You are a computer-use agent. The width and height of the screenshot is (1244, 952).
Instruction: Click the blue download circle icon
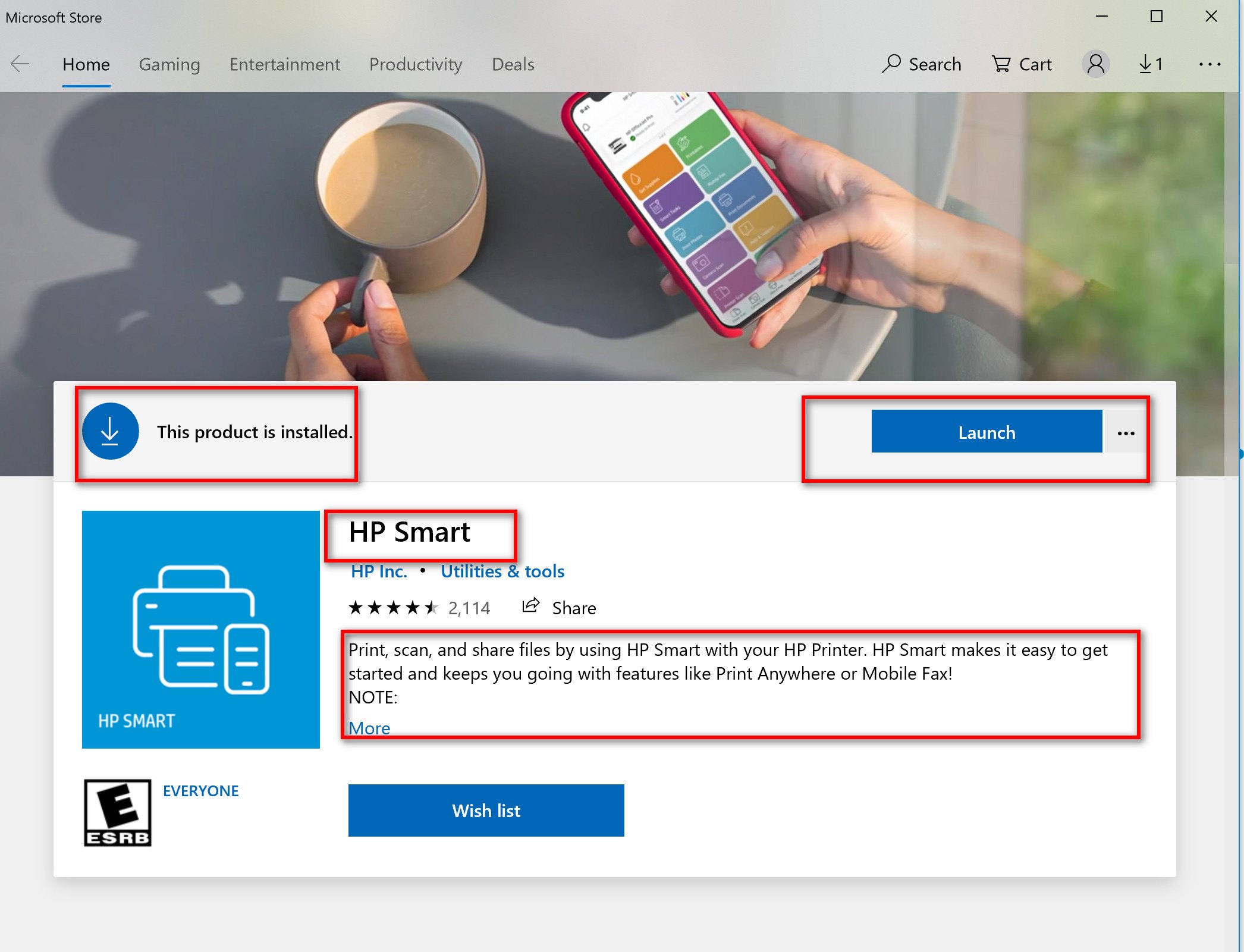[x=111, y=431]
